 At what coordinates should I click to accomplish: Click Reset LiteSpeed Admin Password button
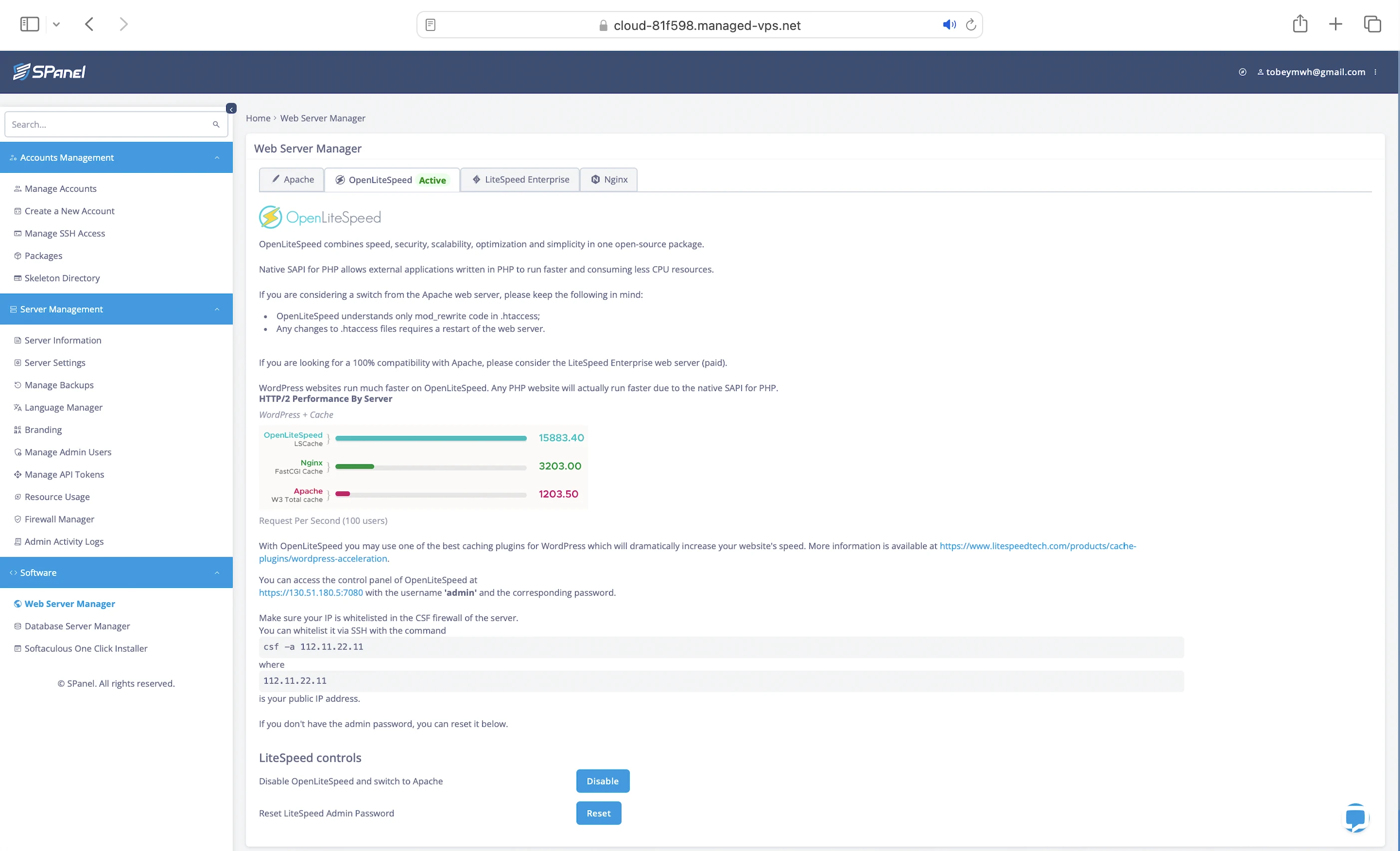(x=598, y=813)
